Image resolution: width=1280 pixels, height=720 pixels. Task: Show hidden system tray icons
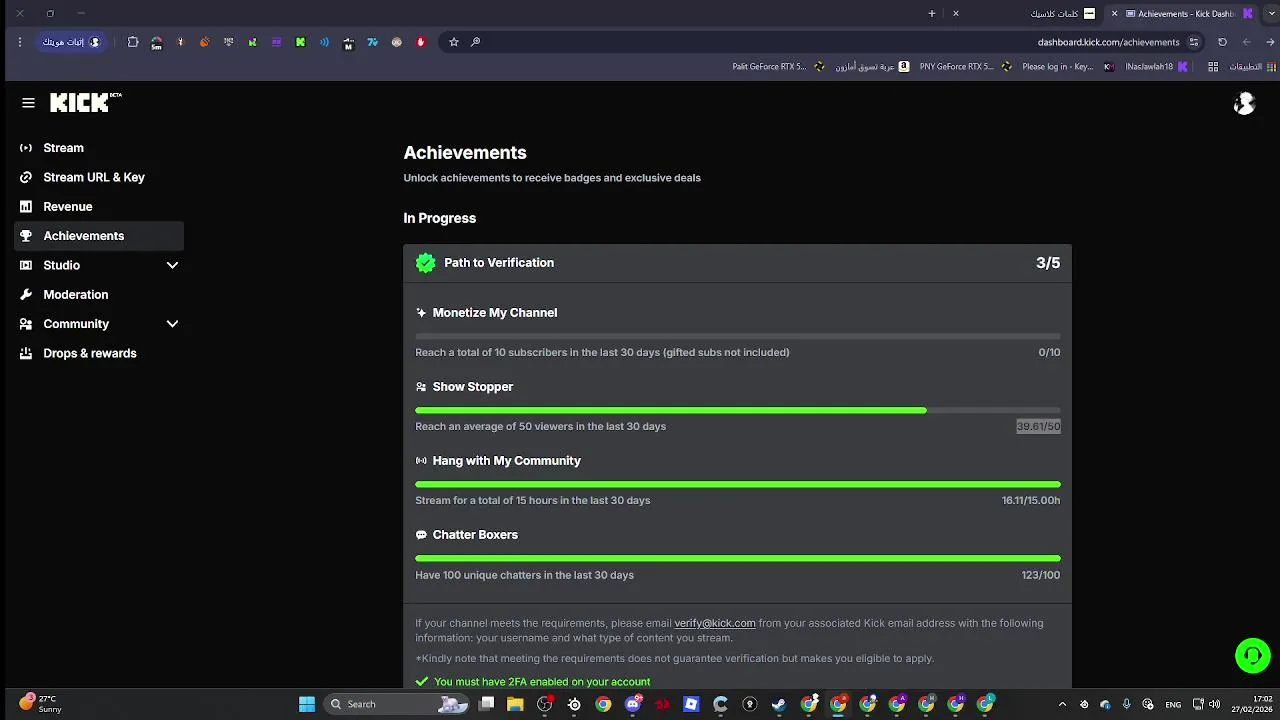click(1062, 704)
